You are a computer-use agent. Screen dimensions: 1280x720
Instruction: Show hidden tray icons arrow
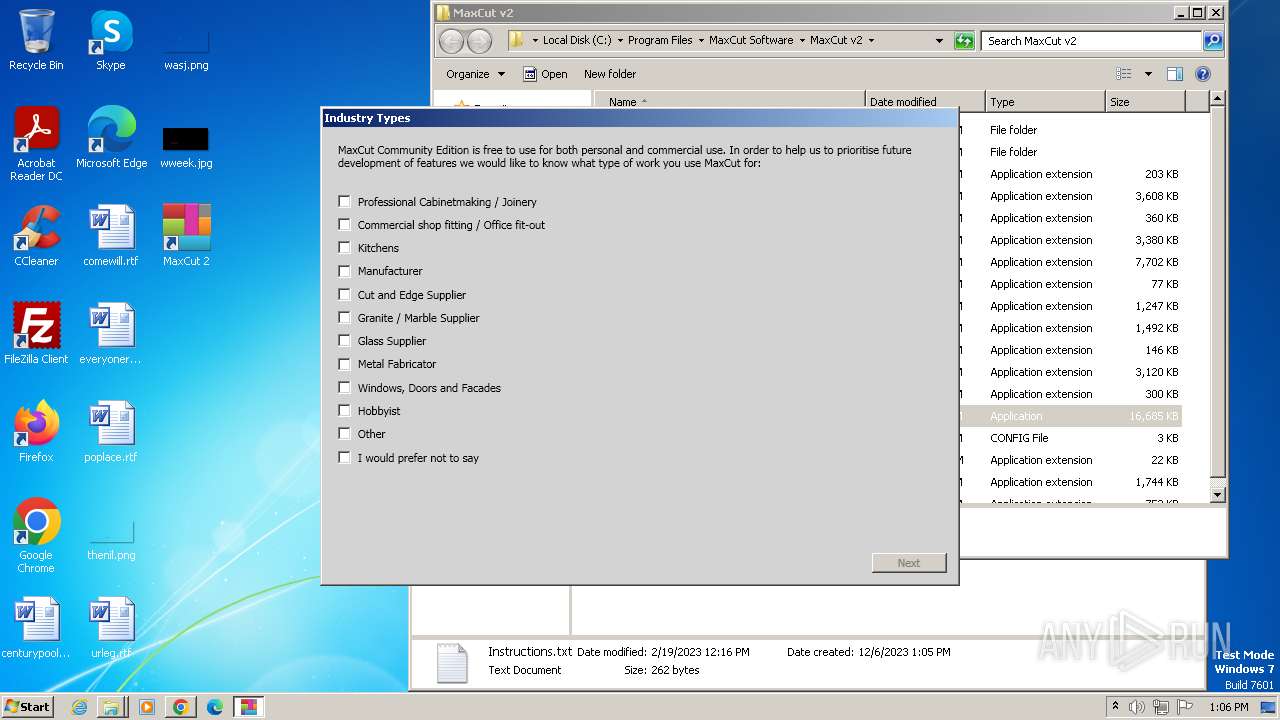[x=1115, y=707]
